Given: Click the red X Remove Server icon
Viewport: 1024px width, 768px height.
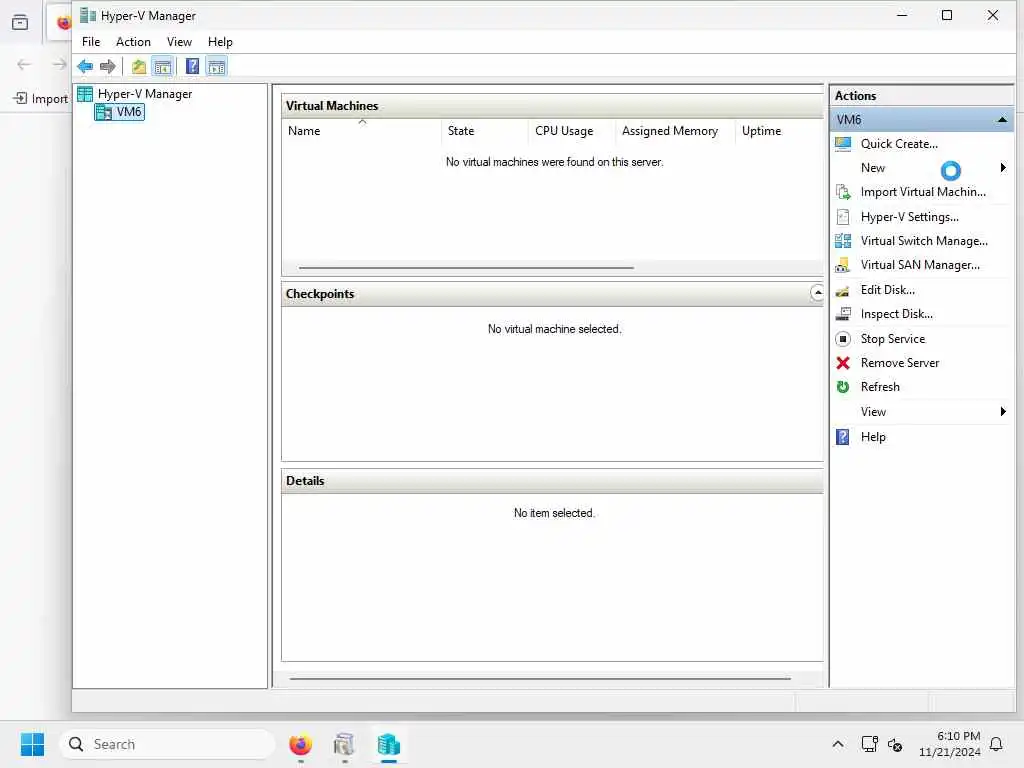Looking at the screenshot, I should click(843, 363).
